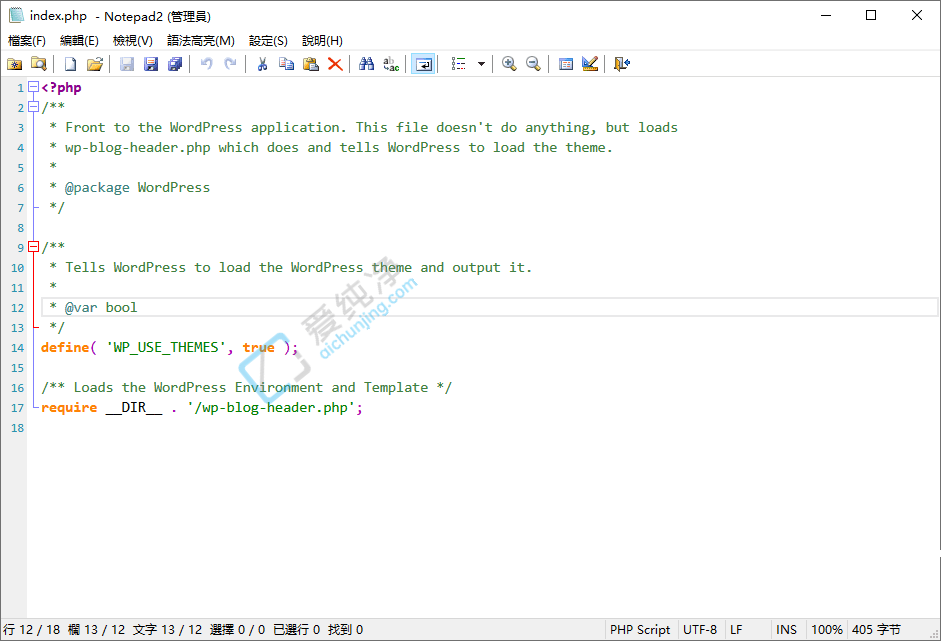
Task: Click 'WP_USE_THEMES' string on line 14
Action: [166, 348]
